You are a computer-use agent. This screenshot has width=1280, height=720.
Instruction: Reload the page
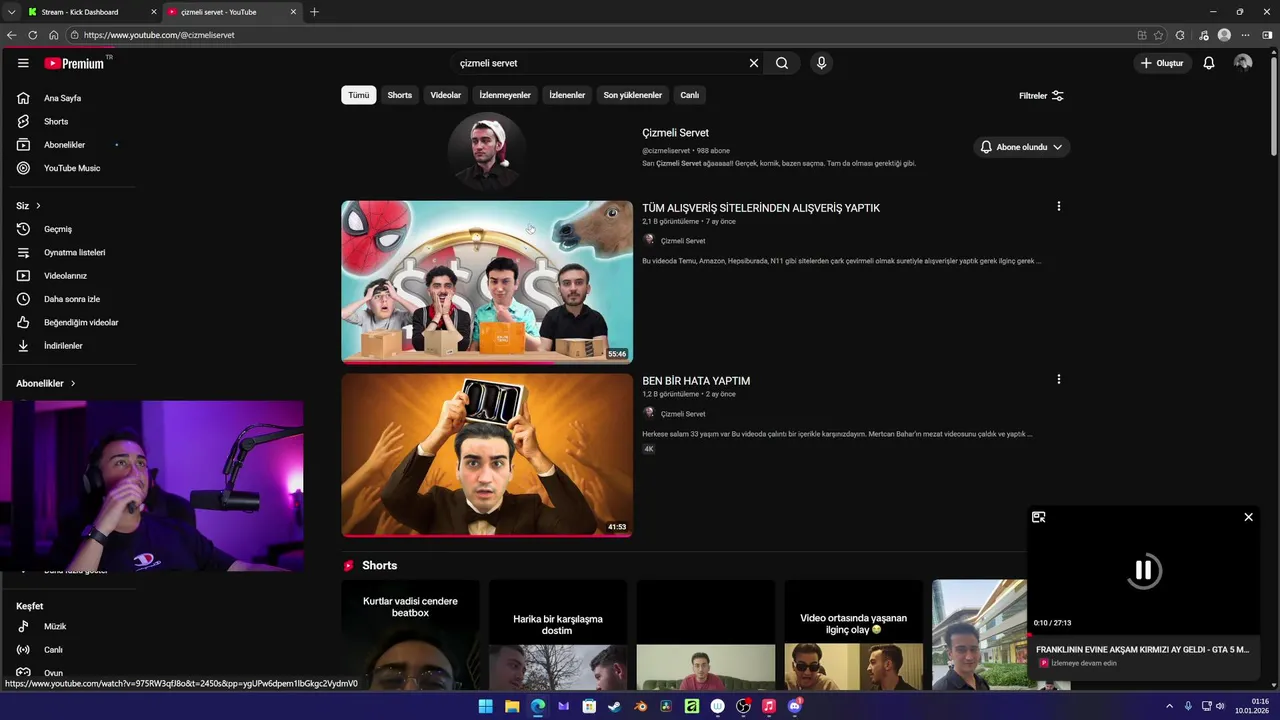click(x=32, y=35)
